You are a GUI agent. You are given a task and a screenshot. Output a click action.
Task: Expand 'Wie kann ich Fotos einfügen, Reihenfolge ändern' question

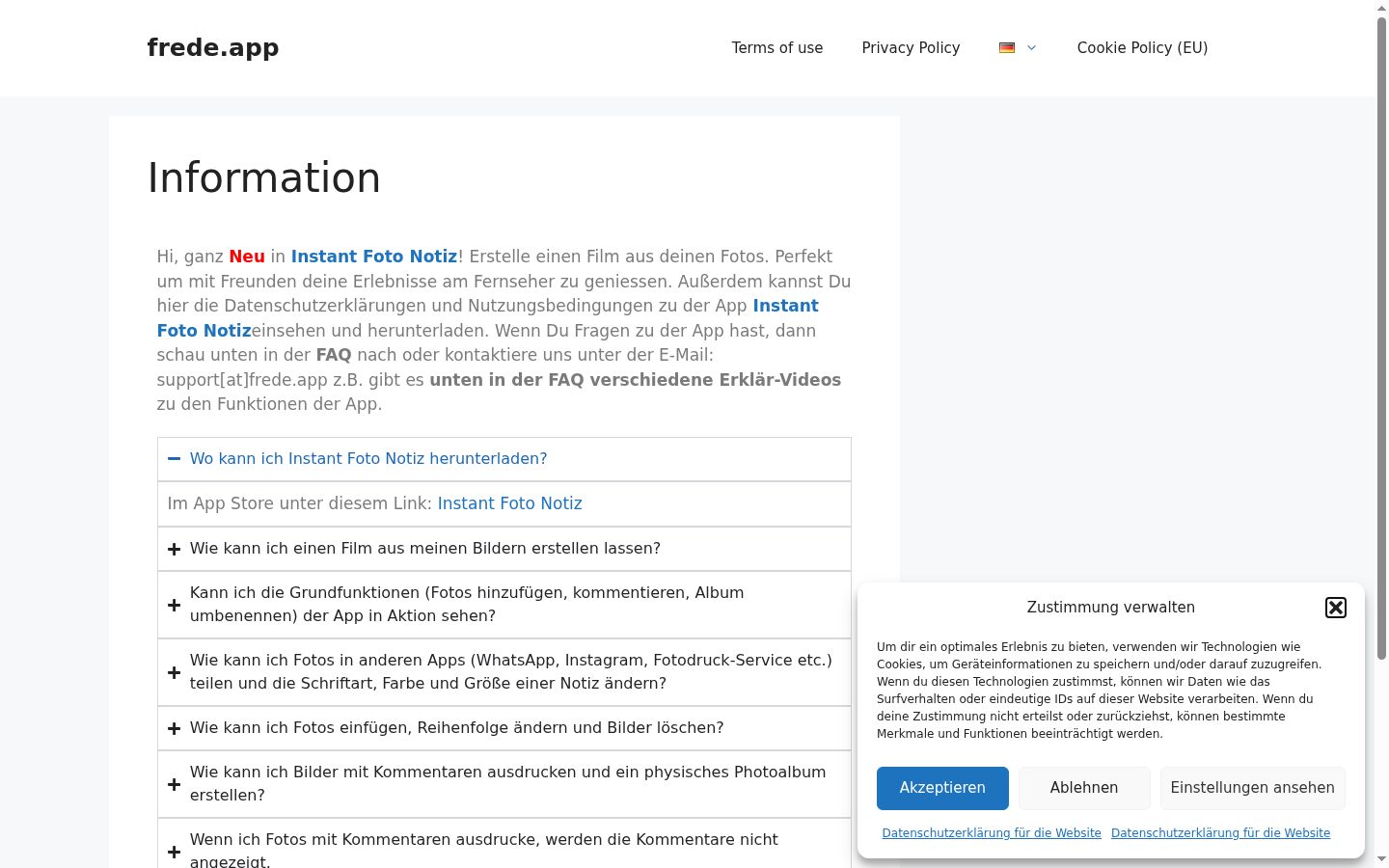coord(504,728)
